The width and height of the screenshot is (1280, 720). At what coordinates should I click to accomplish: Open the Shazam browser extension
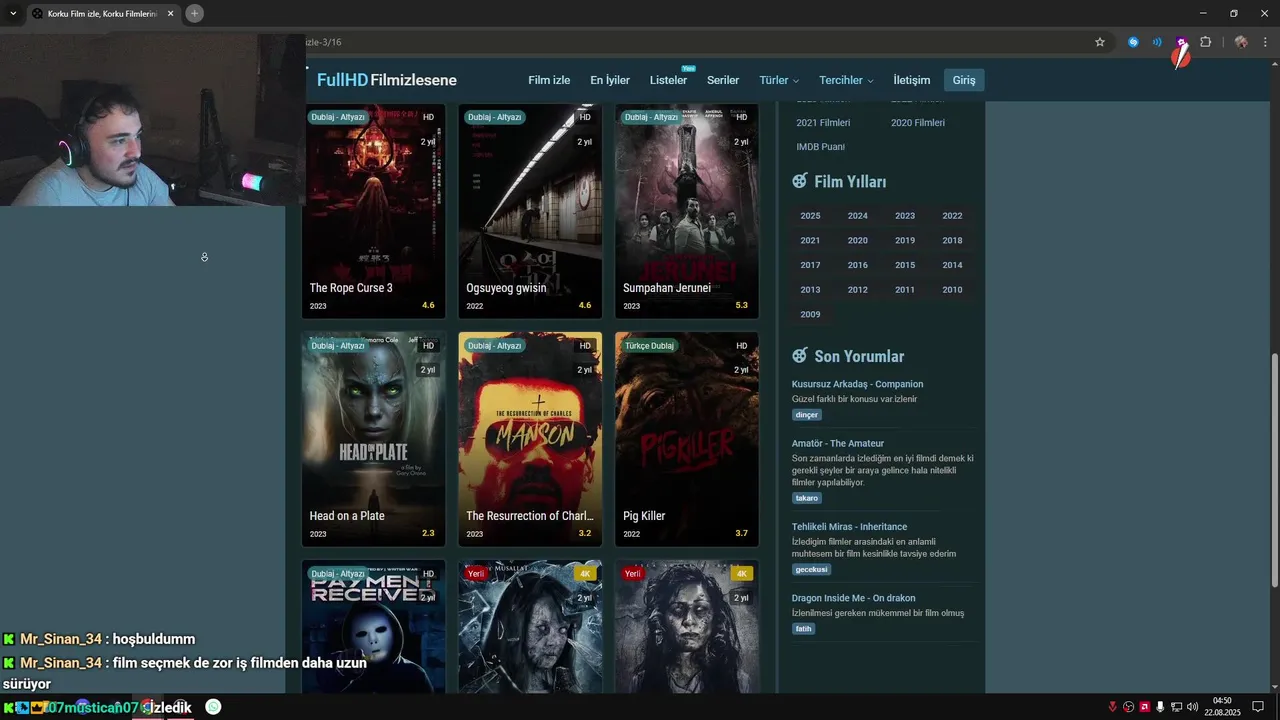click(x=1133, y=42)
